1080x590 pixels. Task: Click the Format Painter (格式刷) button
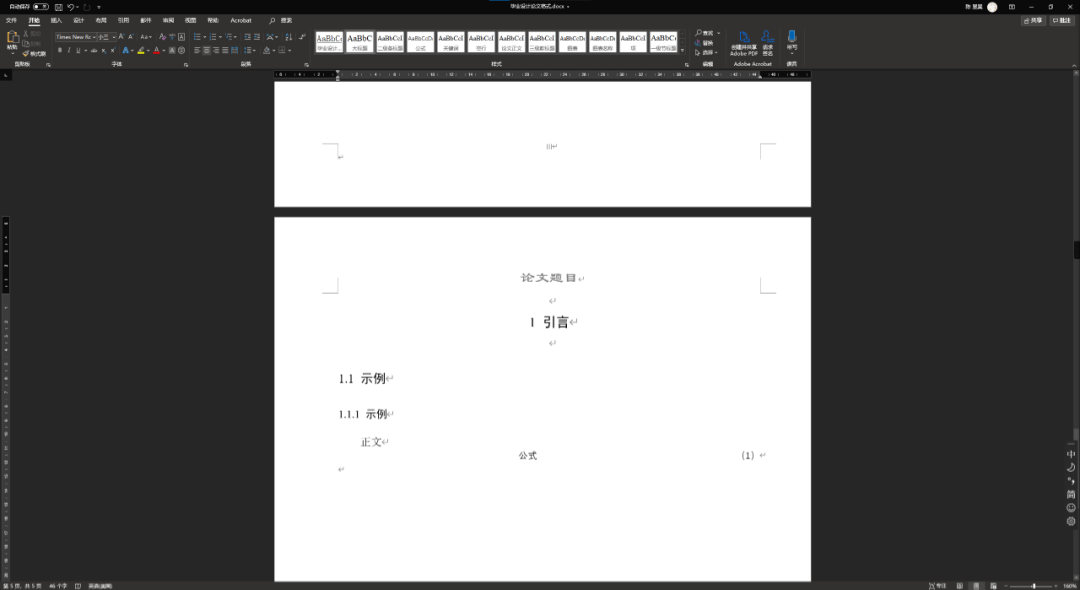pos(34,54)
